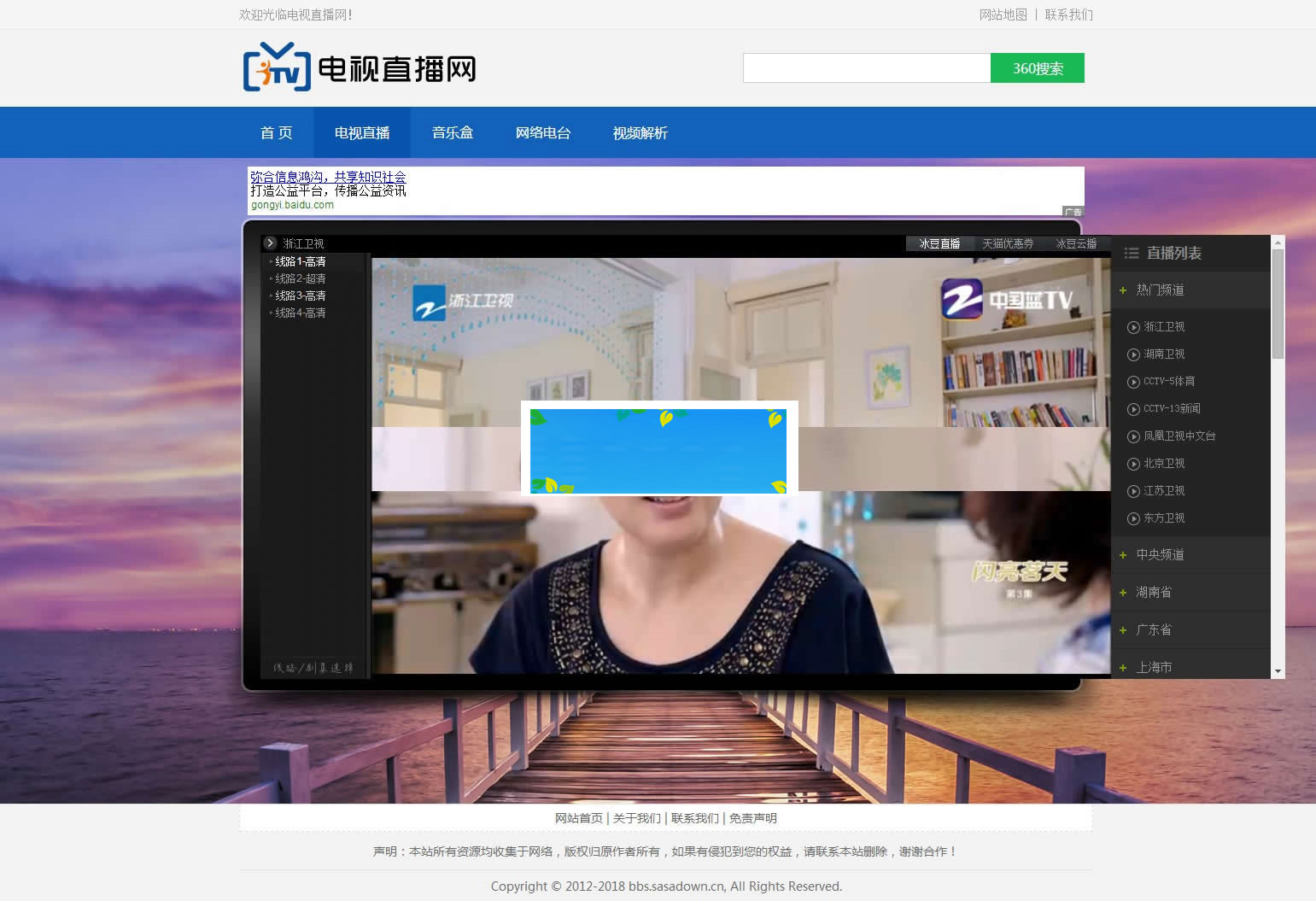Expand the 中央频道 section with its plus
Screen dimensions: 1316x901
click(x=1123, y=554)
